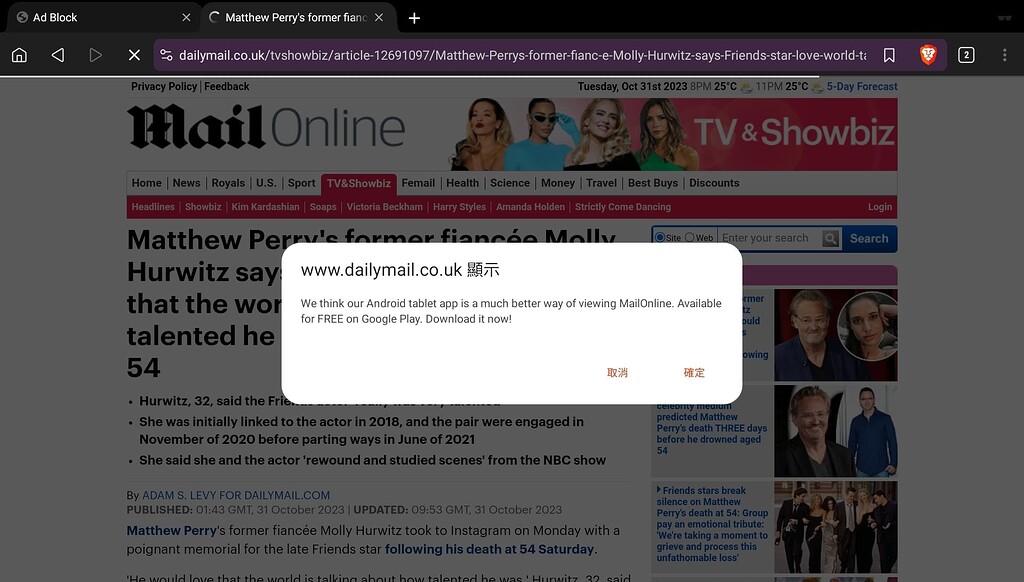Screen dimensions: 1024x582
Task: Open Brave Shields lion icon
Action: point(928,55)
